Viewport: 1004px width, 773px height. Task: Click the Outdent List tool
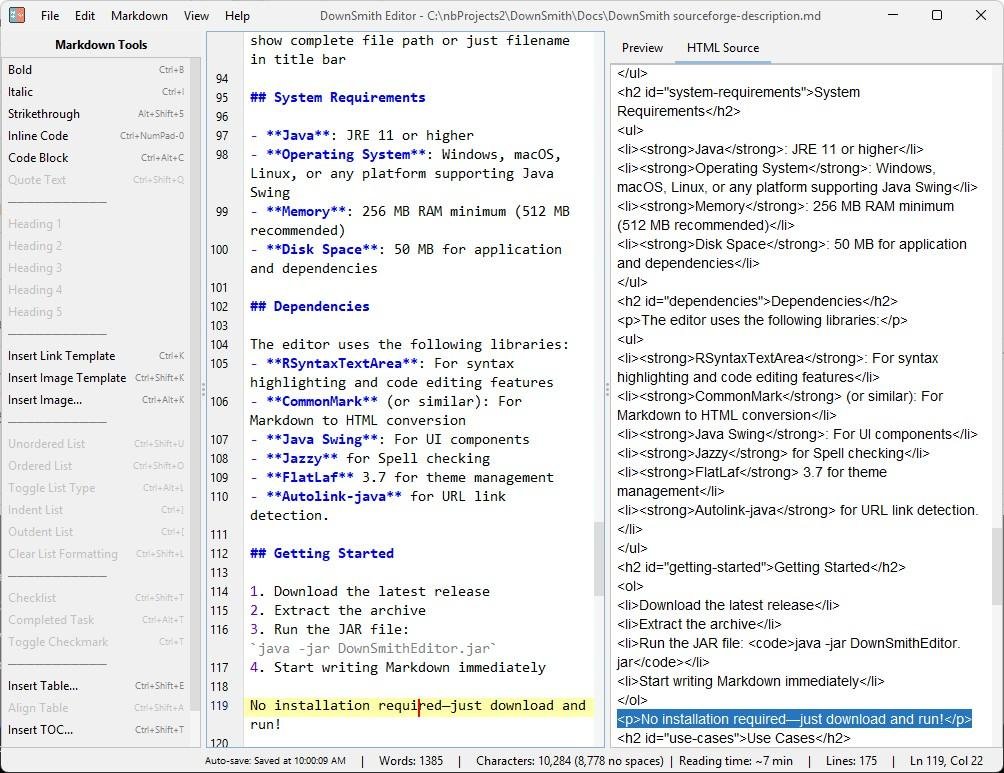[96, 532]
